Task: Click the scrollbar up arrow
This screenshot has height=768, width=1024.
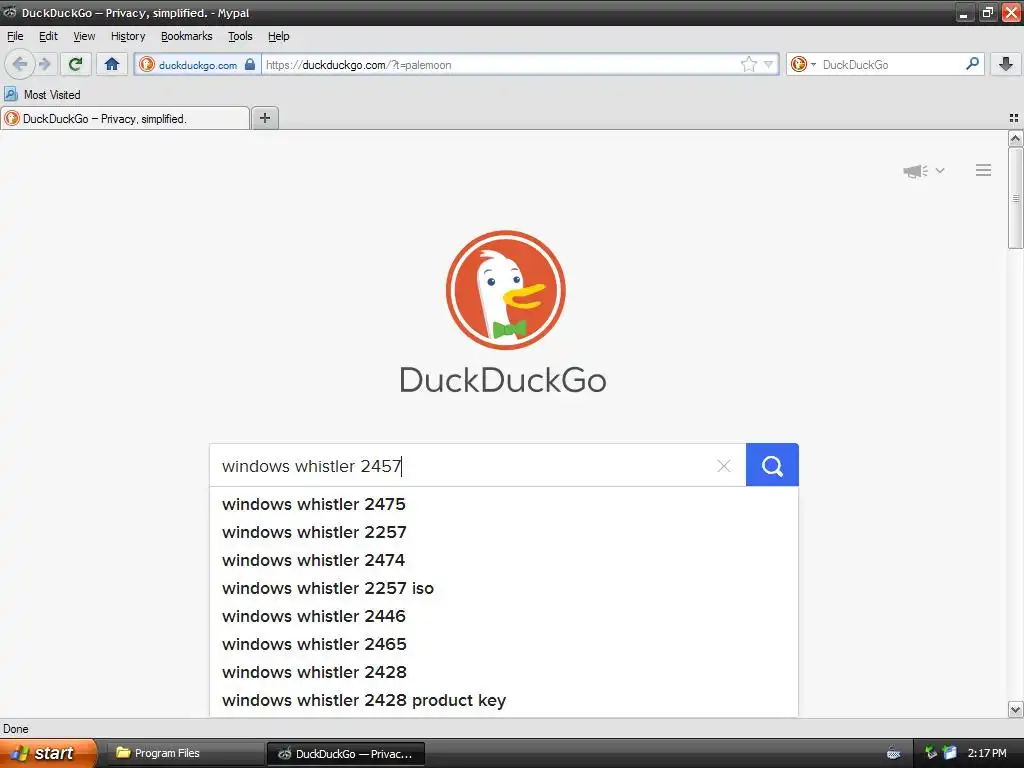Action: click(1015, 138)
